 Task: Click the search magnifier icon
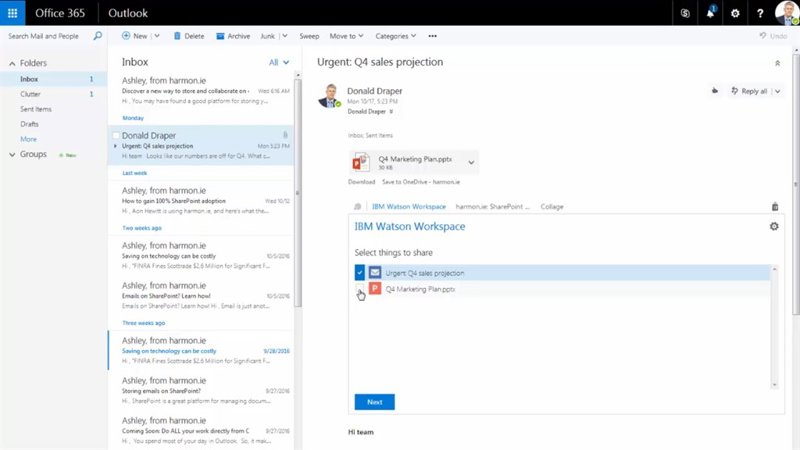coord(97,36)
